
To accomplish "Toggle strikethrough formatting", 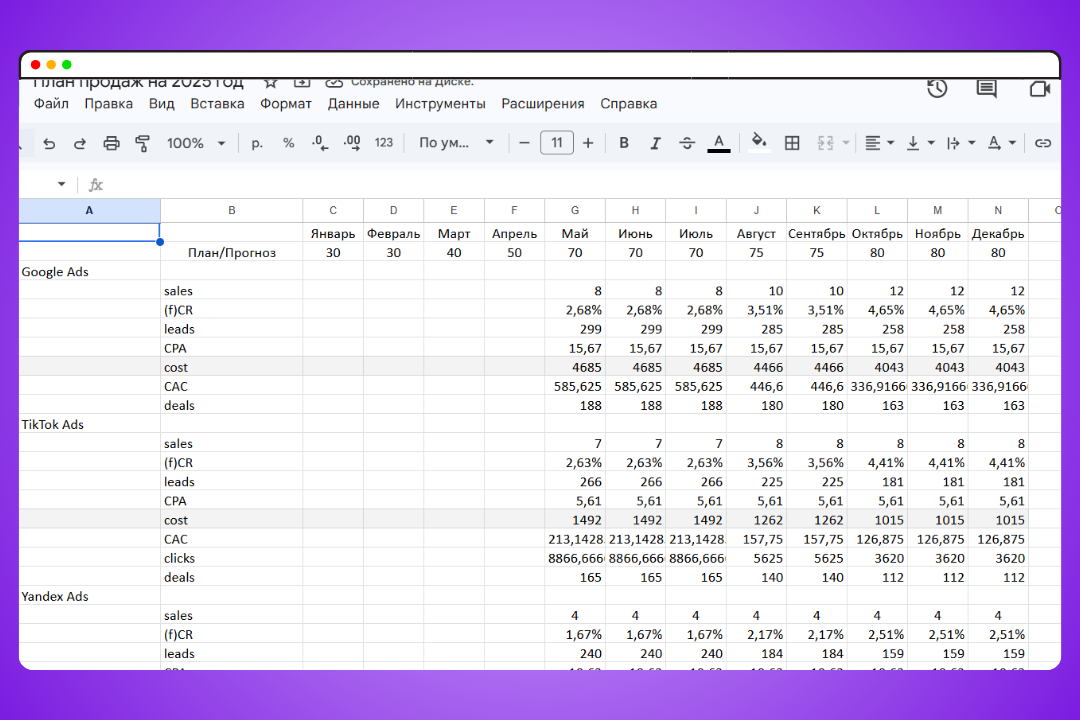I will [687, 143].
